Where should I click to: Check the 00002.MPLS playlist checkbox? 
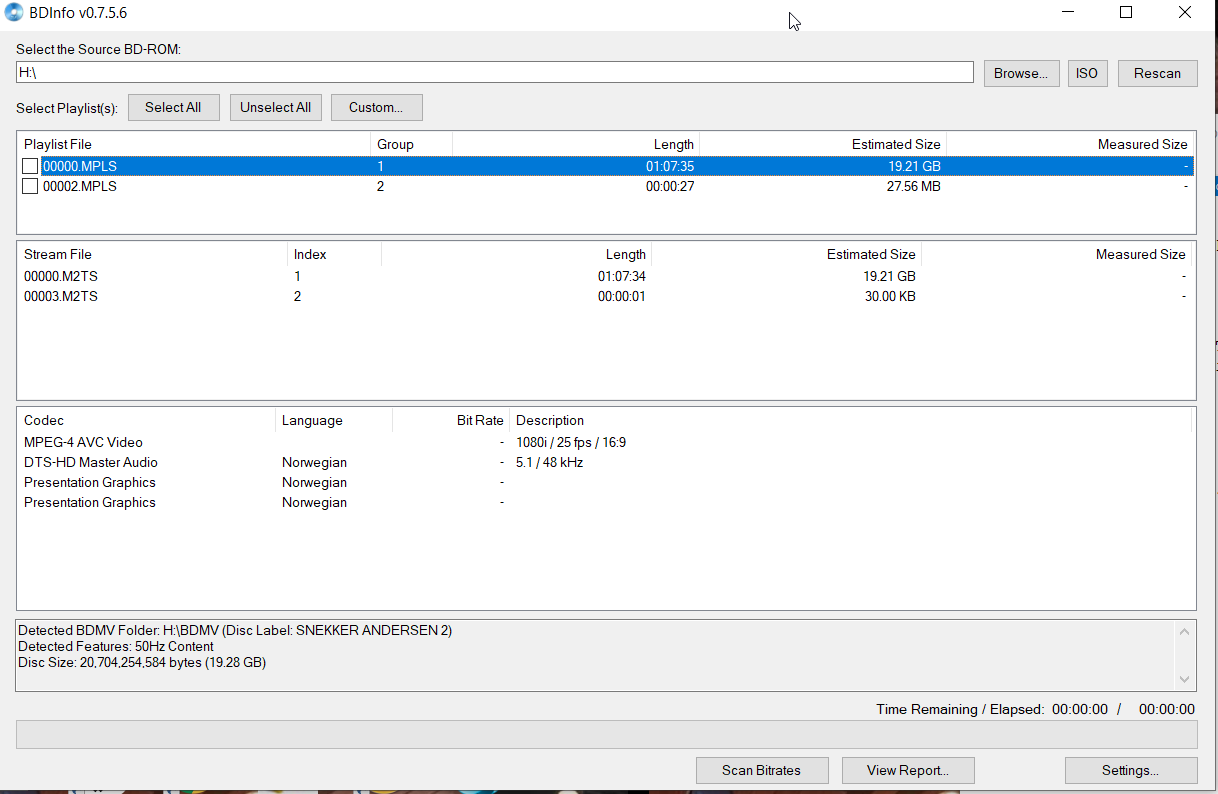click(x=30, y=186)
